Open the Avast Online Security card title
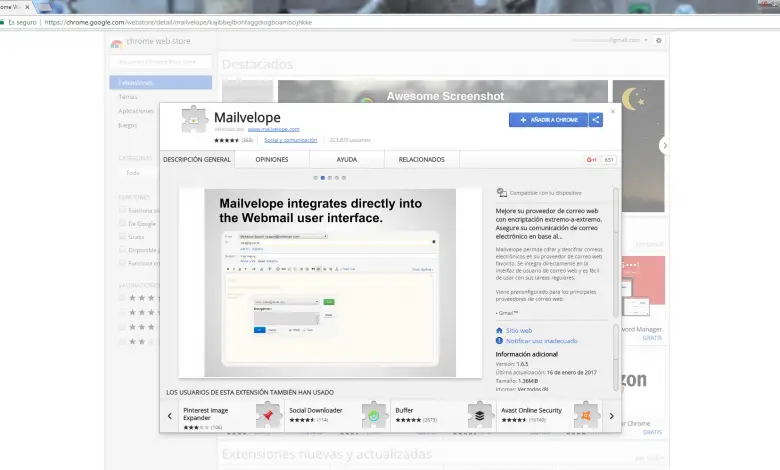780x470 pixels. click(531, 410)
